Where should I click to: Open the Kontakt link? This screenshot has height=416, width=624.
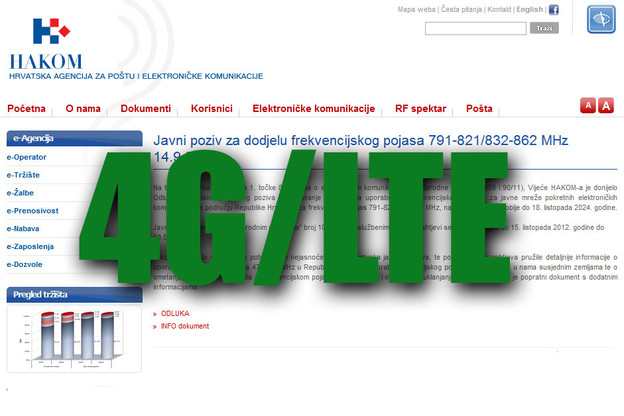click(x=499, y=10)
